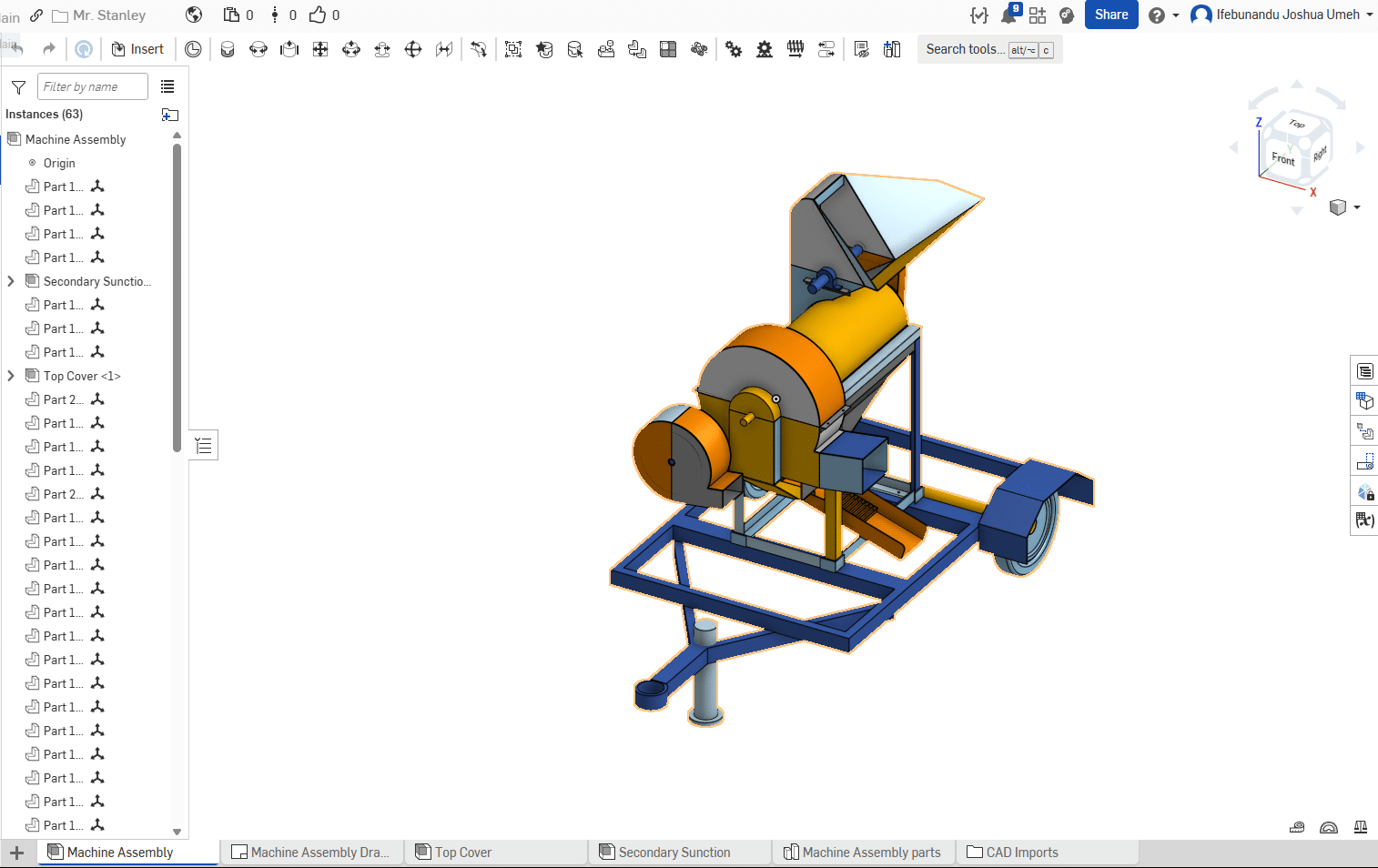Open the notifications bell icon

click(1008, 15)
